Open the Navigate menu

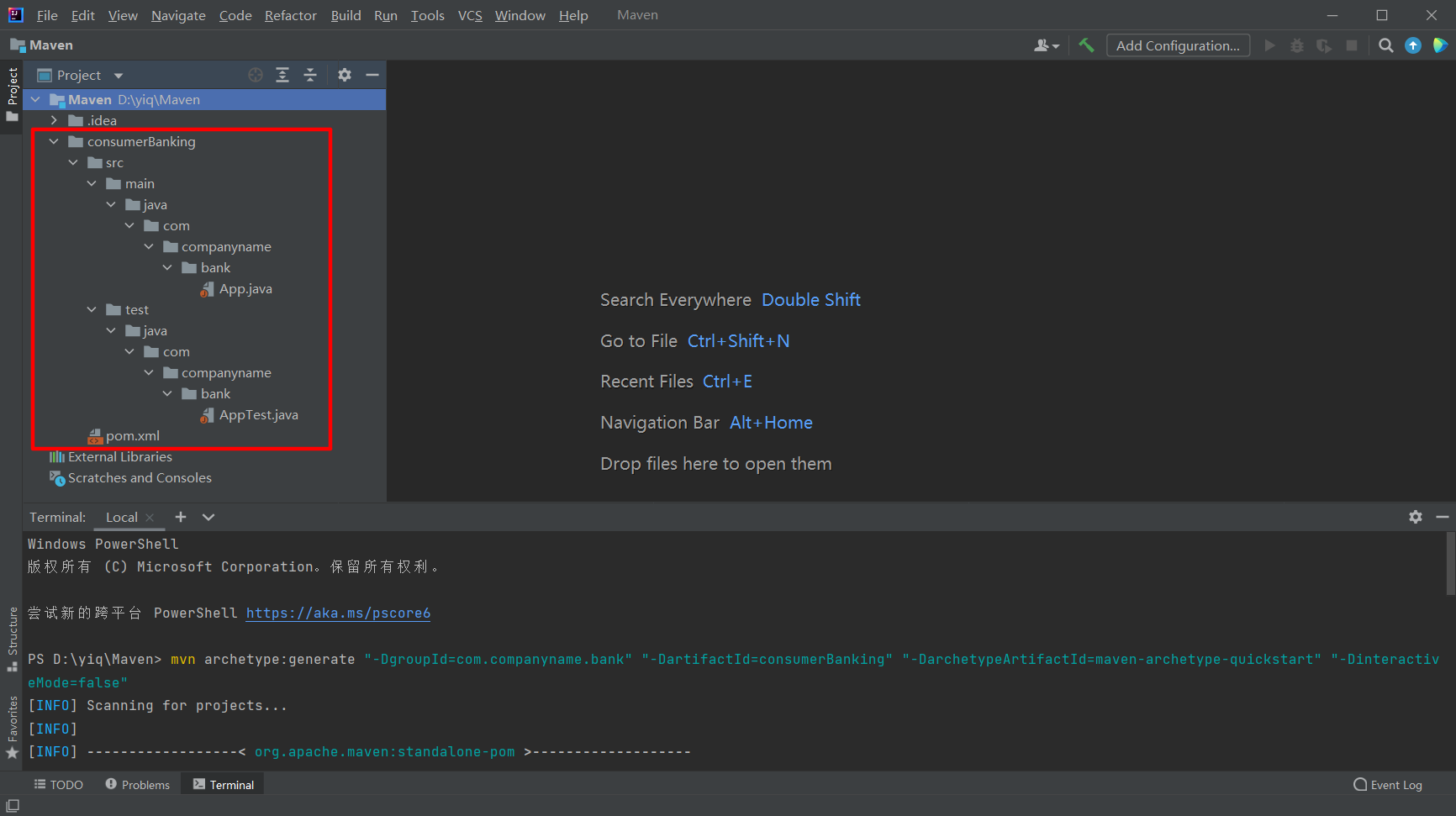point(178,15)
